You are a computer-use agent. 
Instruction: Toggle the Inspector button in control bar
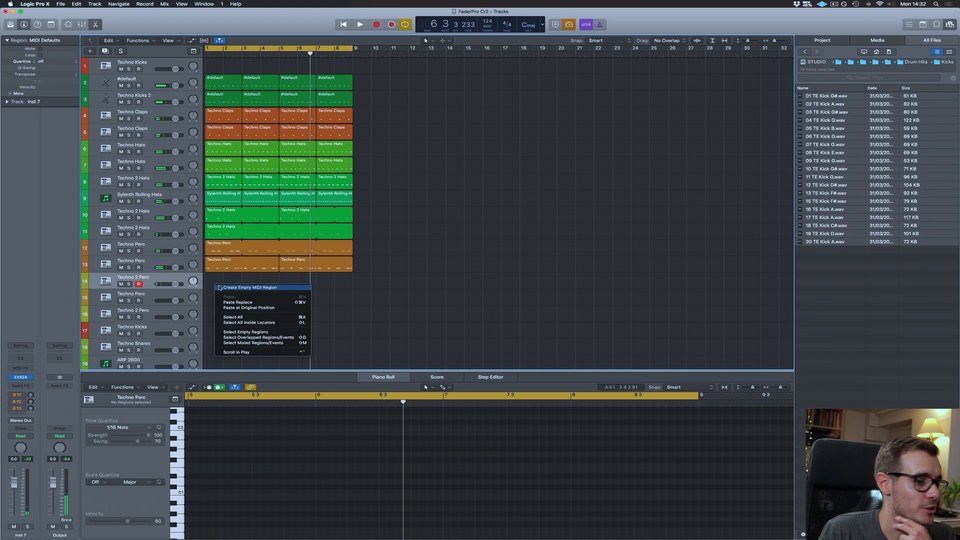pyautogui.click(x=24, y=24)
